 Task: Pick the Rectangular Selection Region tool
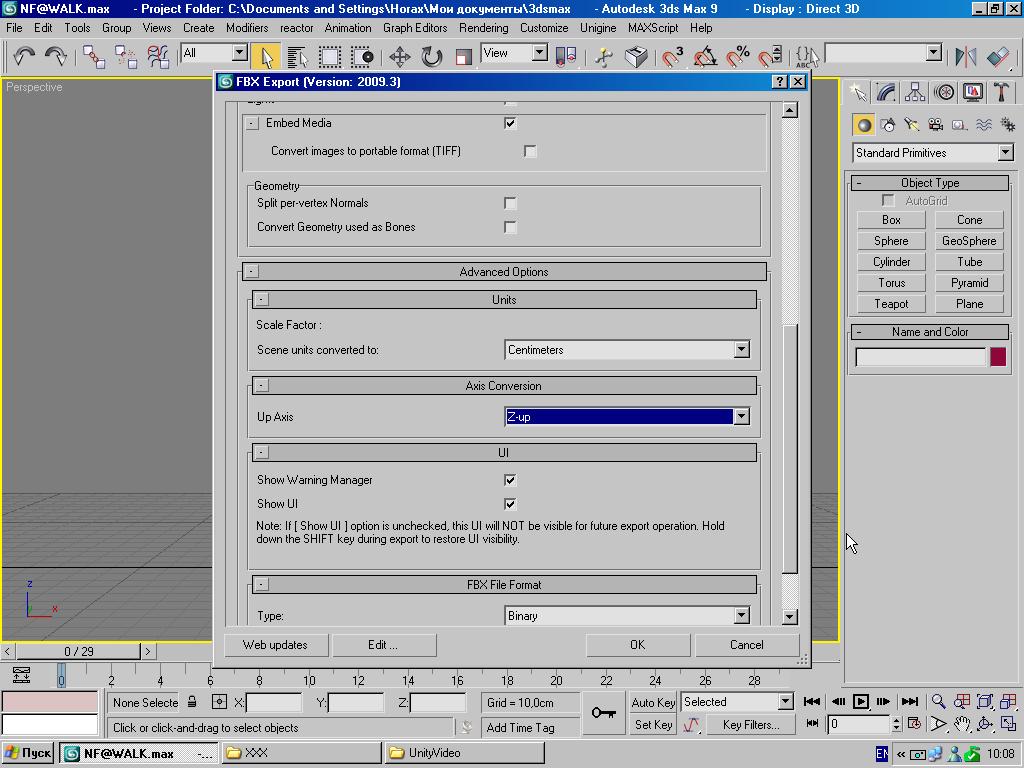coord(330,57)
